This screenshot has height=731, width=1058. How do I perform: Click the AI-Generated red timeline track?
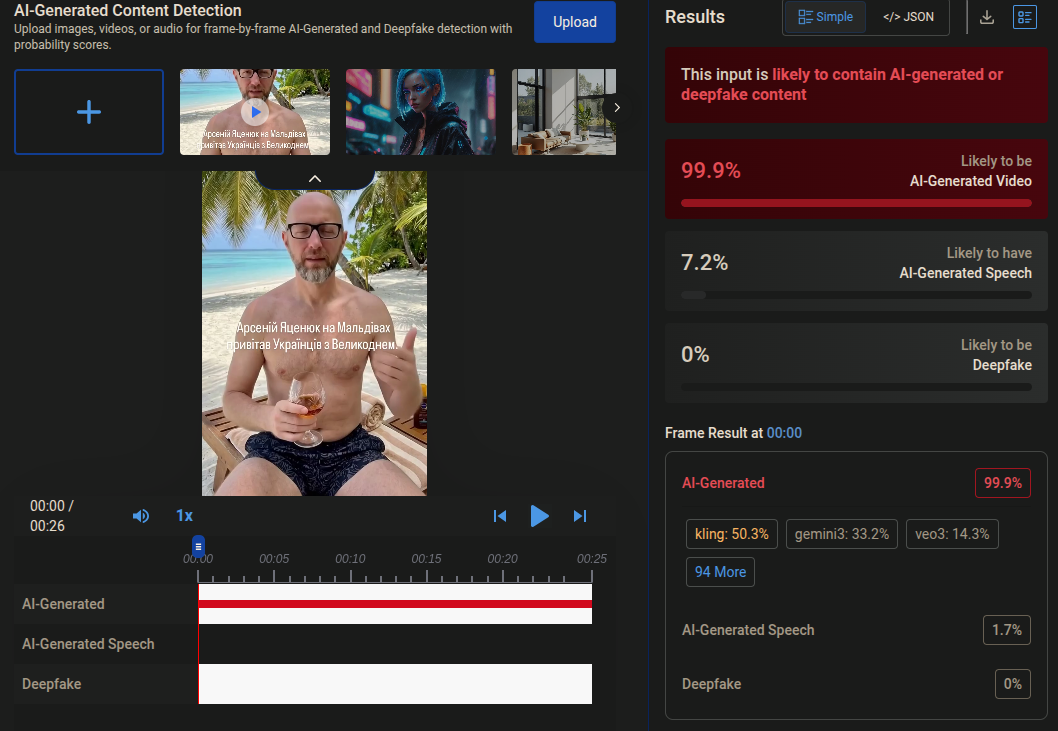tap(395, 604)
